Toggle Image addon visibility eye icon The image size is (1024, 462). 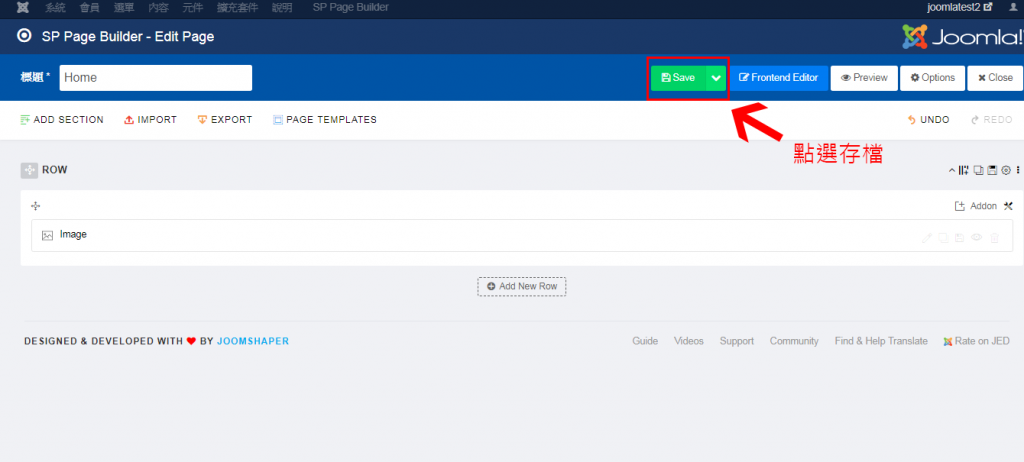[977, 237]
